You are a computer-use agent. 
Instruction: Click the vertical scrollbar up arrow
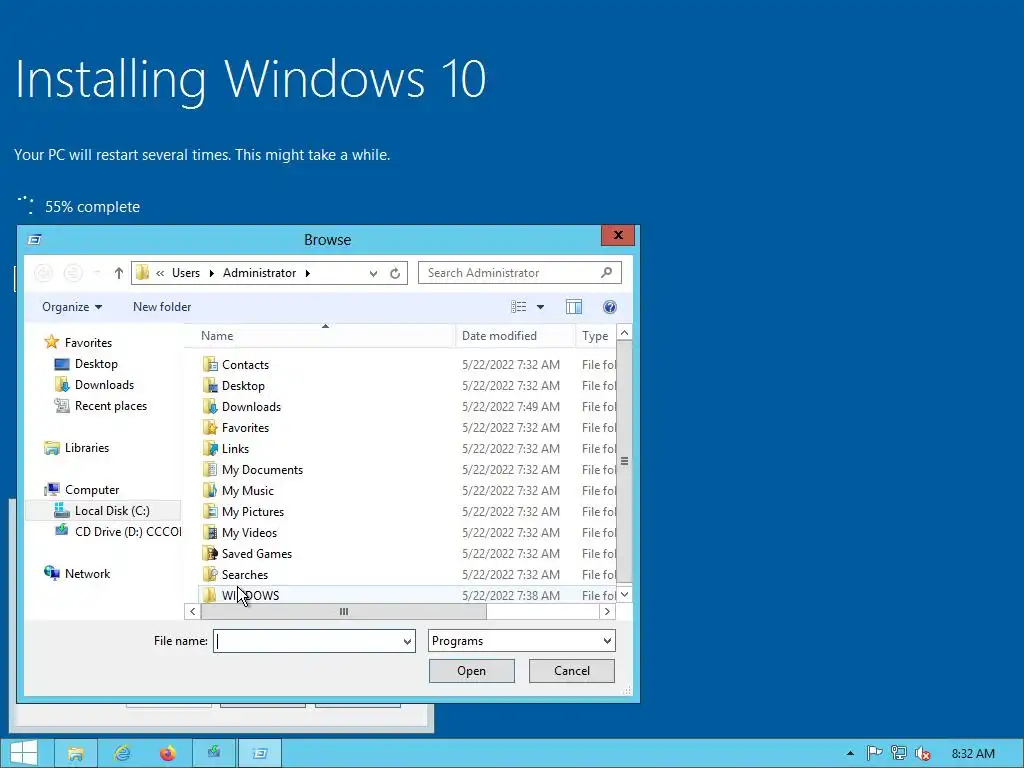point(624,333)
